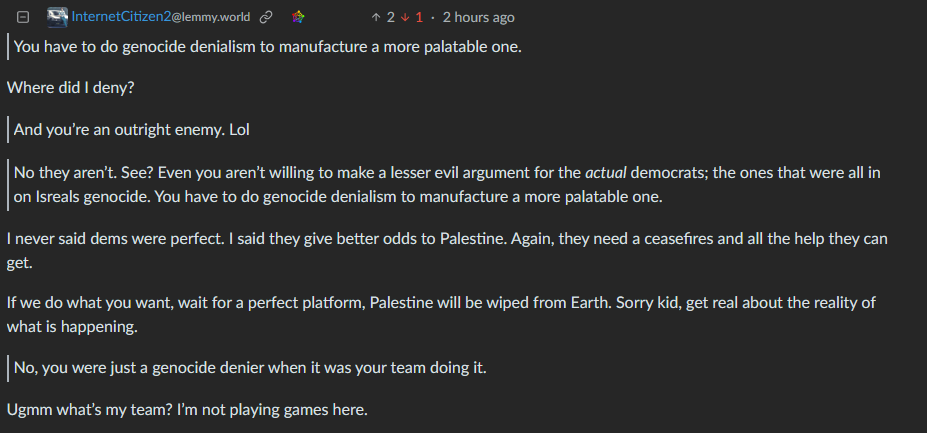Image resolution: width=927 pixels, height=433 pixels.
Task: Click the @lemmy.world instance label
Action: click(x=210, y=18)
